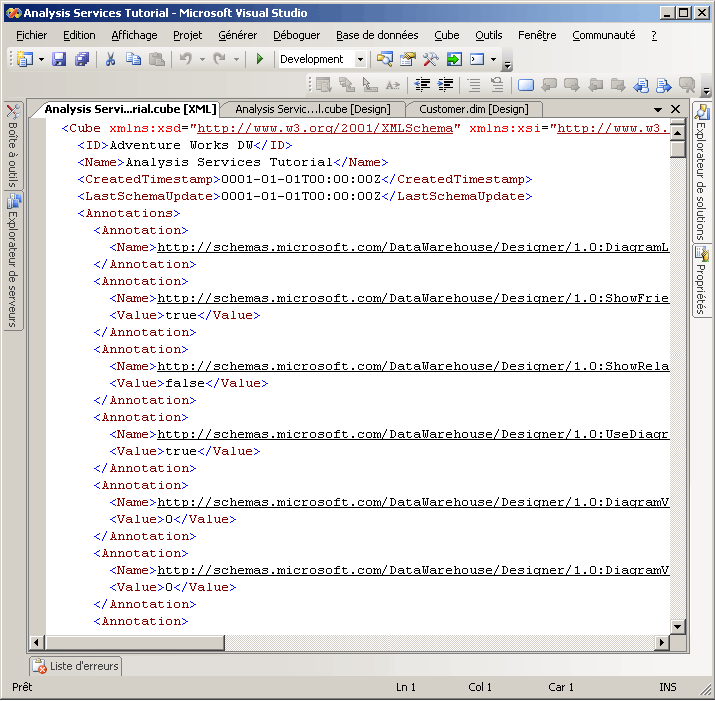715x701 pixels.
Task: Click the vertical scrollbar up arrow
Action: 678,133
